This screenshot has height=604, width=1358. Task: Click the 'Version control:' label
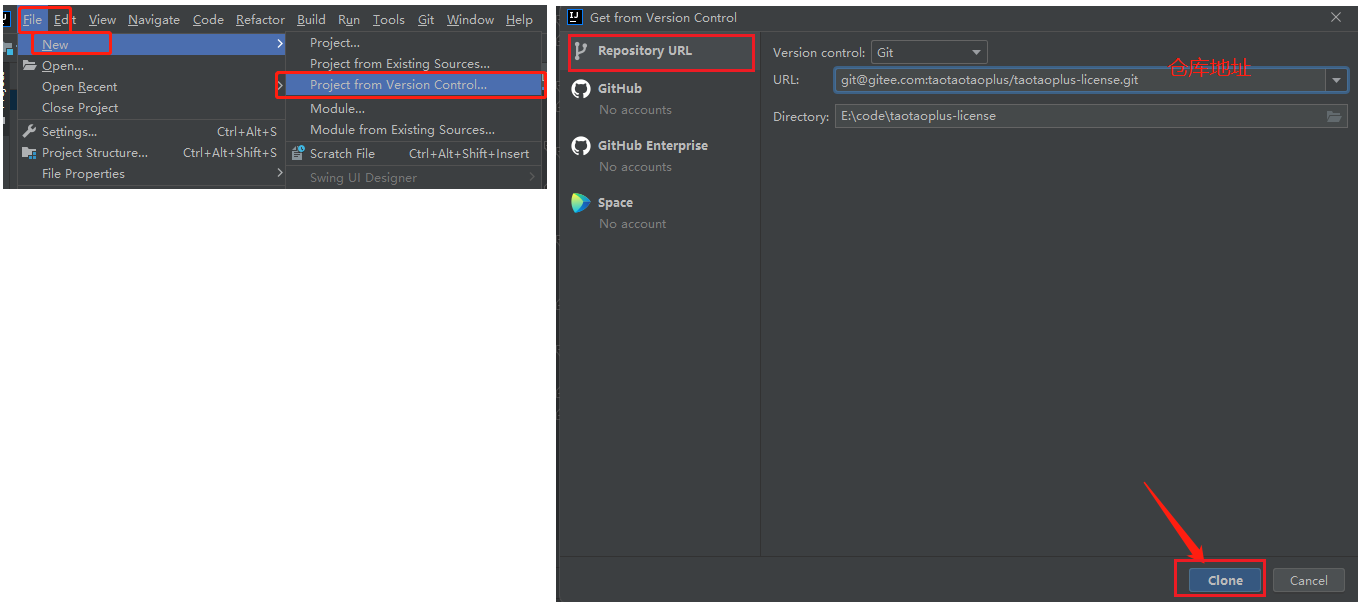(819, 52)
